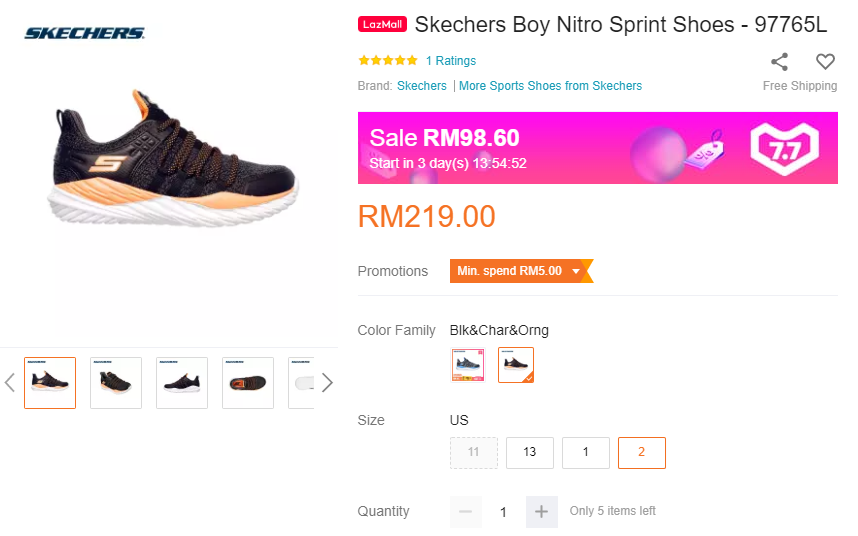
Task: Add product to wishlist with heart icon
Action: (x=825, y=62)
